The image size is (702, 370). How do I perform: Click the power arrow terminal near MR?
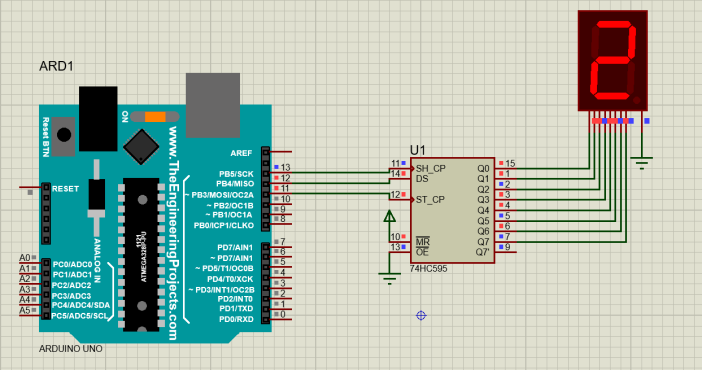(390, 216)
